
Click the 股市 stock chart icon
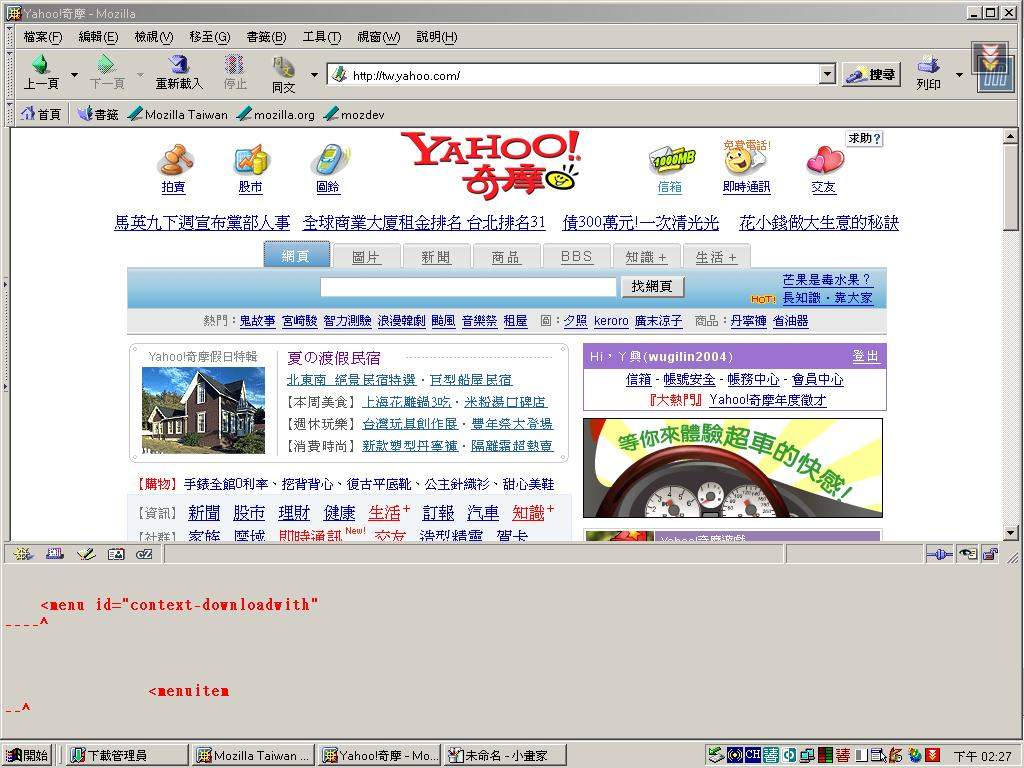click(251, 161)
